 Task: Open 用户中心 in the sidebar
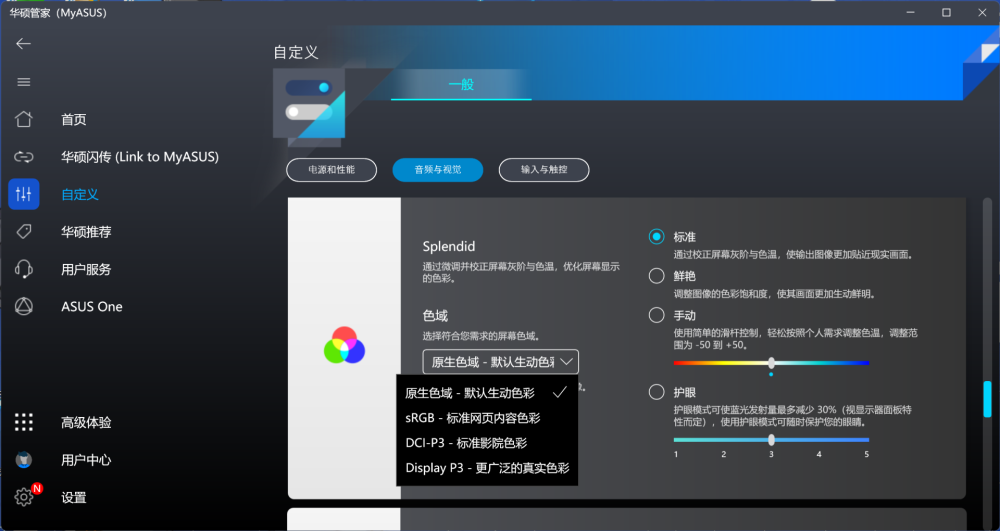click(86, 460)
